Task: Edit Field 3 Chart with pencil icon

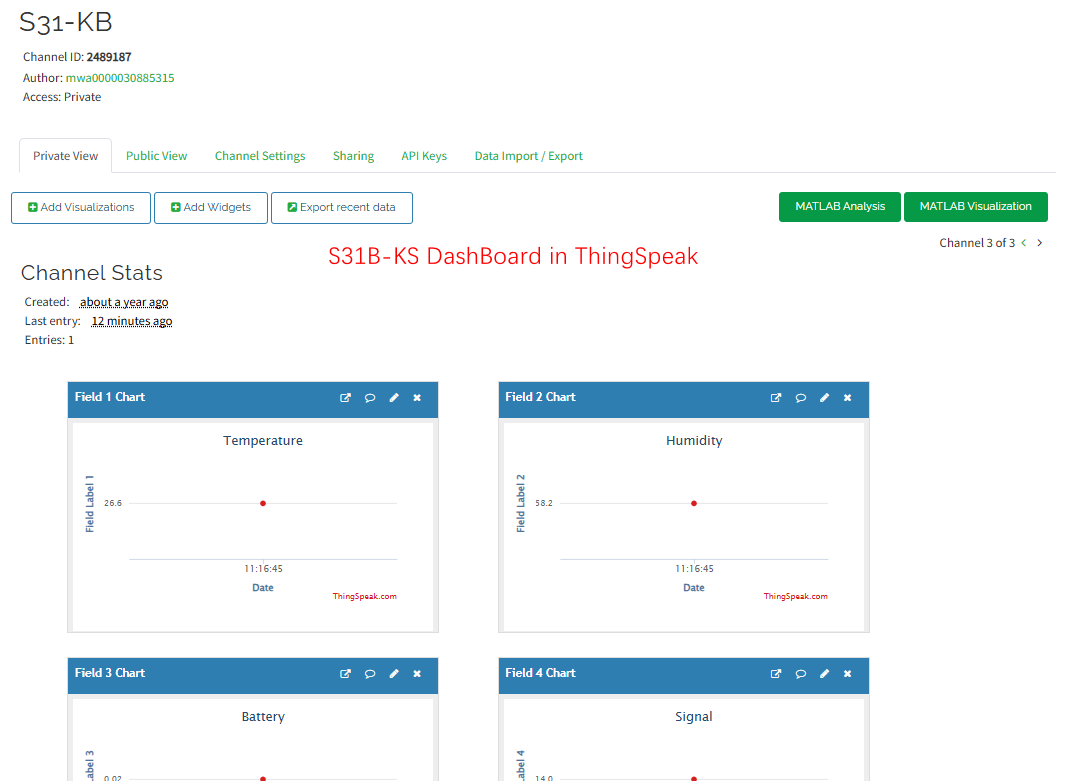Action: click(394, 674)
